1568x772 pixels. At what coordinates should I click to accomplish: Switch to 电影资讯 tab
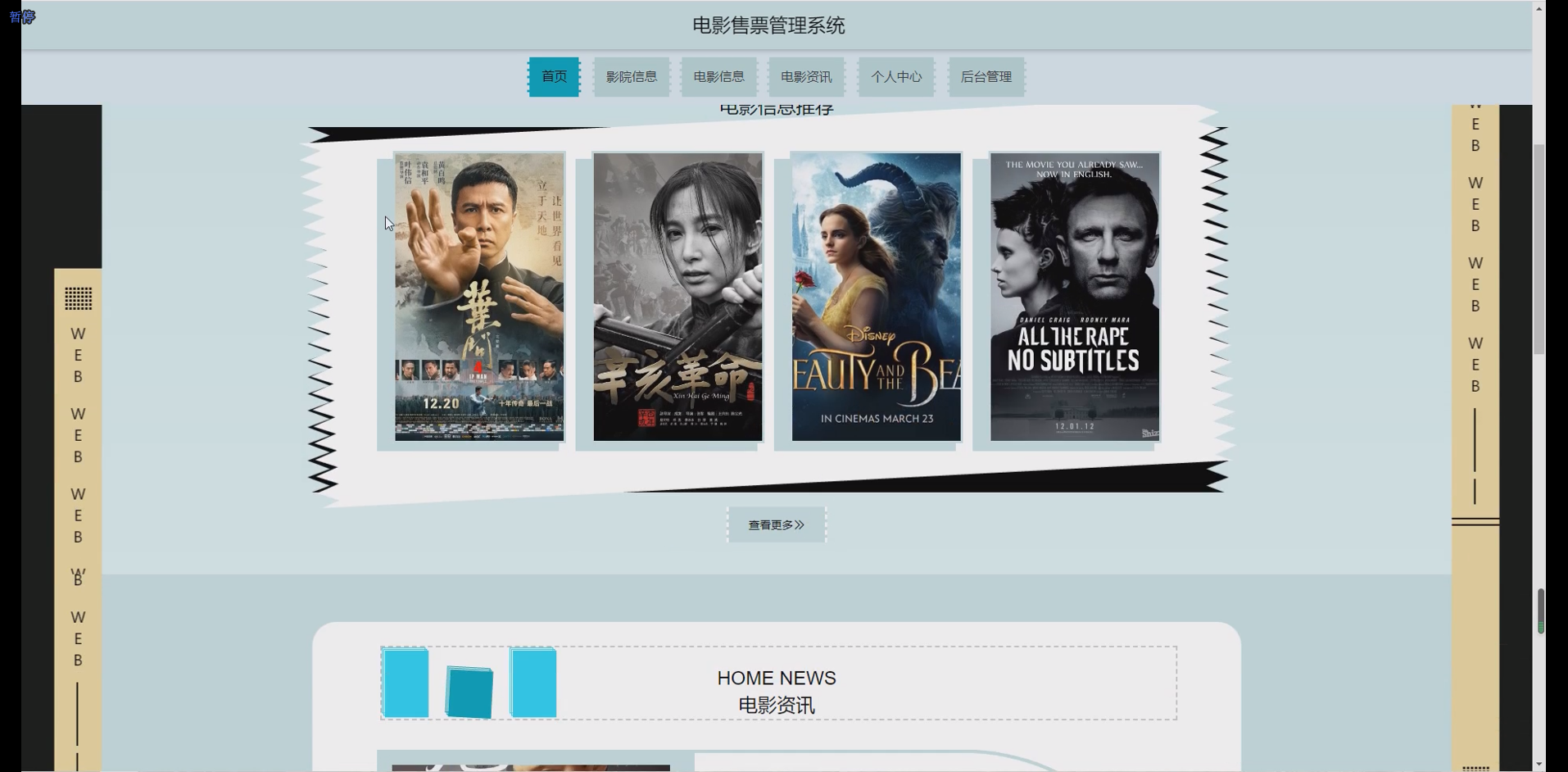(x=806, y=77)
